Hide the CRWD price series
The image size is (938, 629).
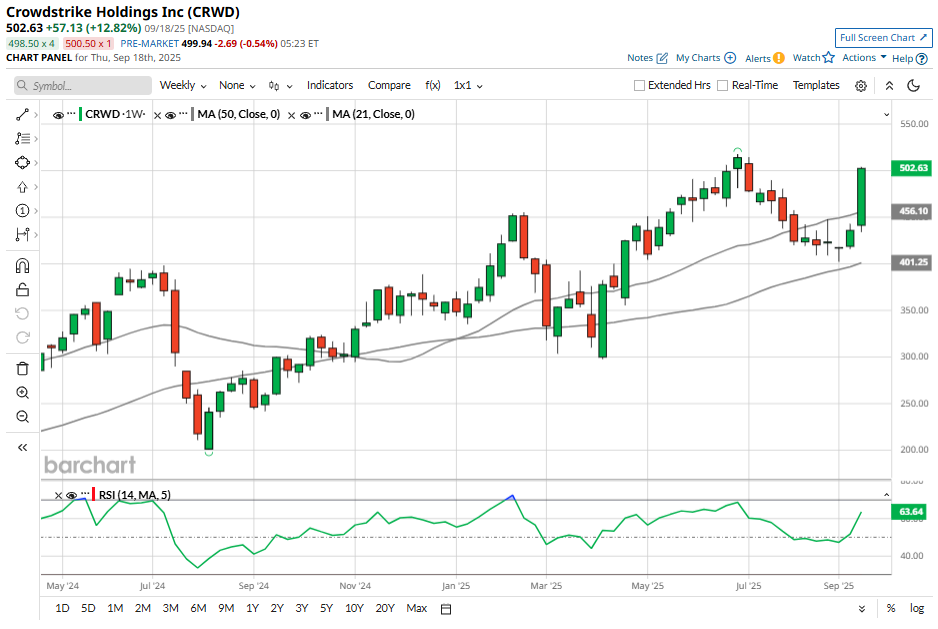[58, 115]
